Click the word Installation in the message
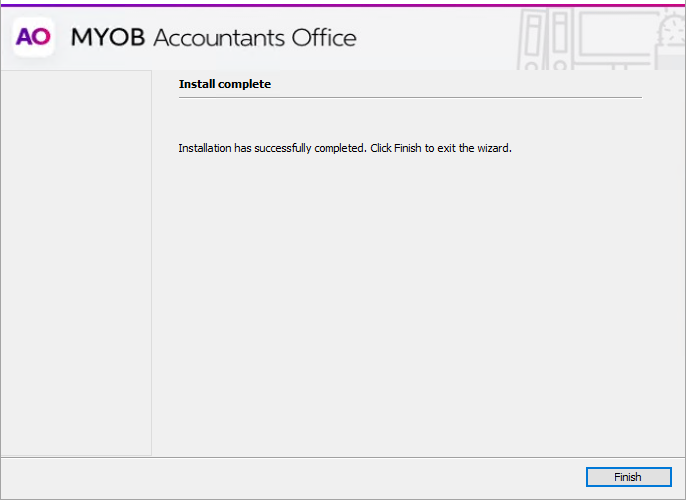 (x=205, y=148)
